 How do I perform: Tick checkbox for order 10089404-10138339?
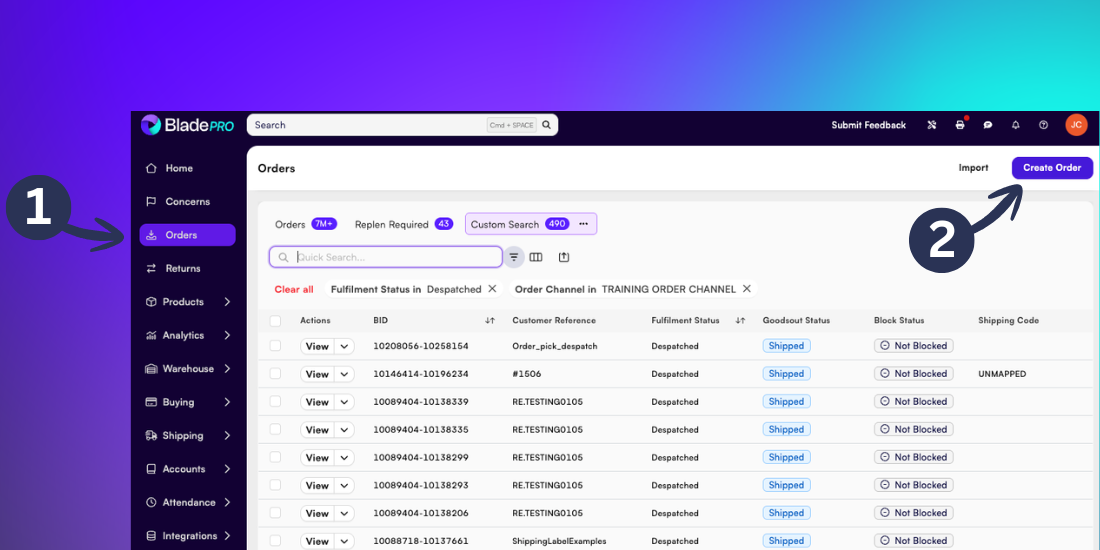(275, 401)
